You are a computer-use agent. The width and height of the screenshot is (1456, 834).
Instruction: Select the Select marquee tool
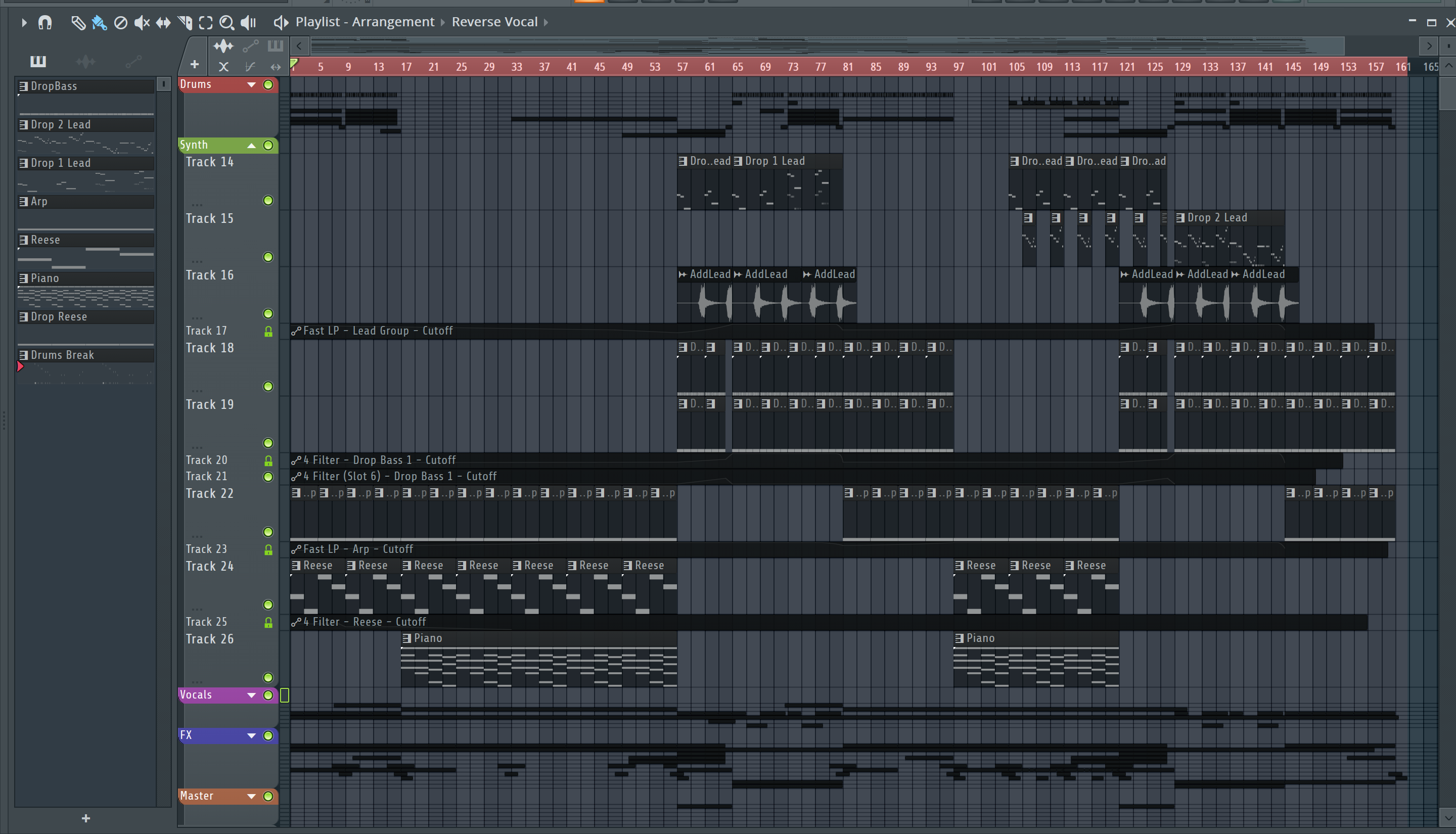tap(206, 22)
